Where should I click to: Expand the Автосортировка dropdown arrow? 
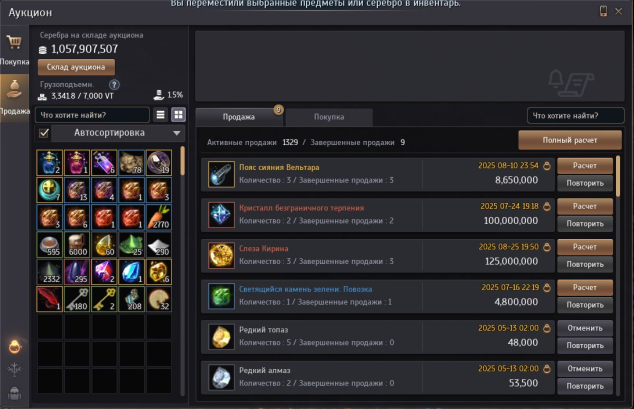tap(177, 133)
